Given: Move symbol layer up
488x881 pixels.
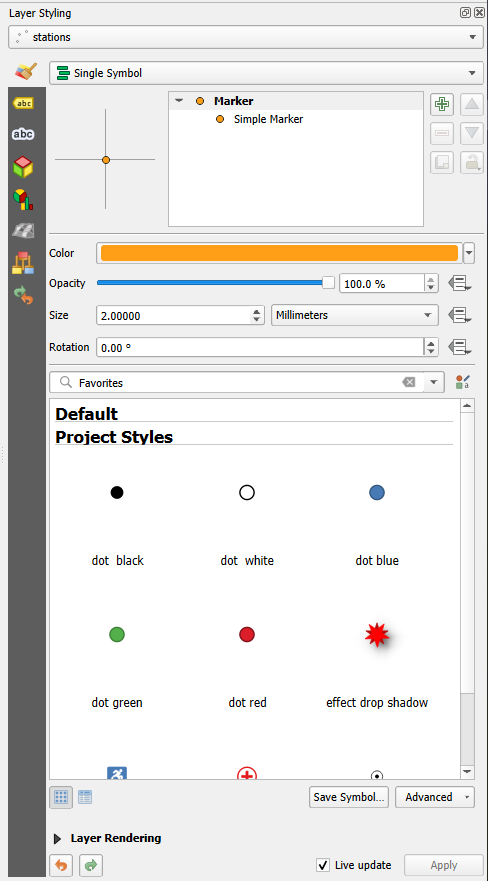Looking at the screenshot, I should click(472, 104).
